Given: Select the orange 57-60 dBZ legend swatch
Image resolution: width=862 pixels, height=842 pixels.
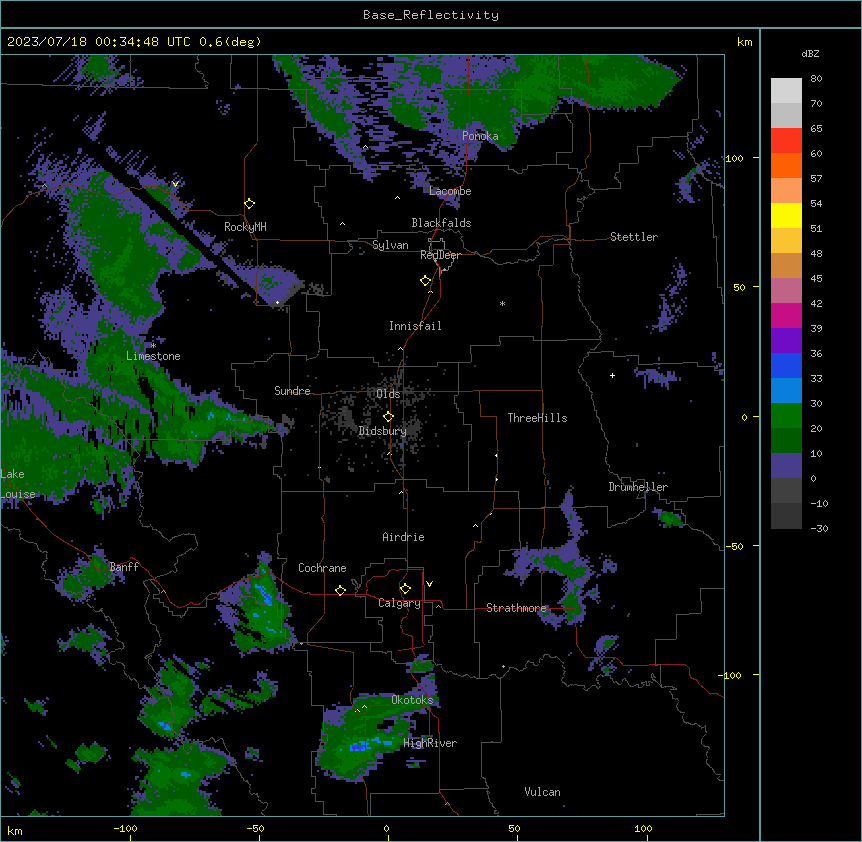Looking at the screenshot, I should tap(786, 165).
